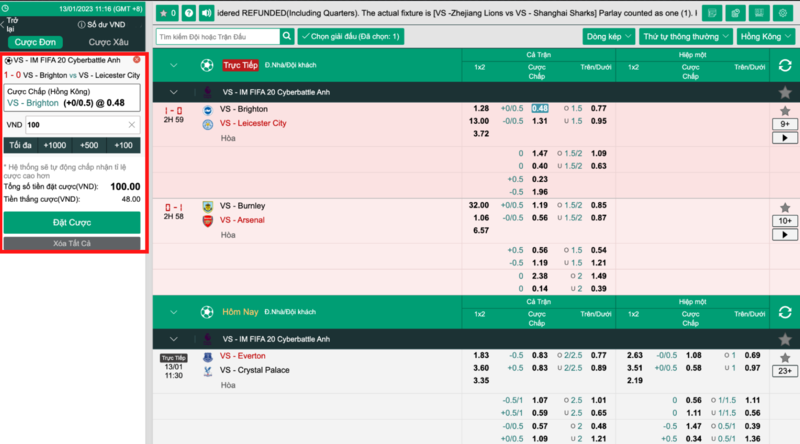This screenshot has height=444, width=800.
Task: Open the settings gear icon at top right
Action: [783, 13]
